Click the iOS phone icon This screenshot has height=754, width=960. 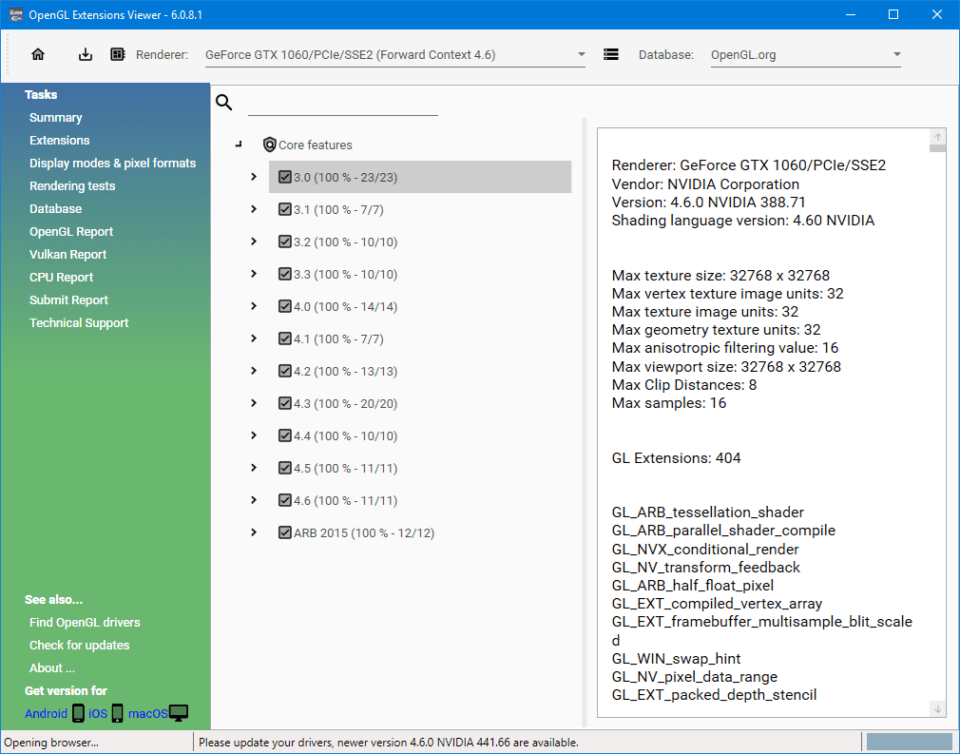click(117, 713)
